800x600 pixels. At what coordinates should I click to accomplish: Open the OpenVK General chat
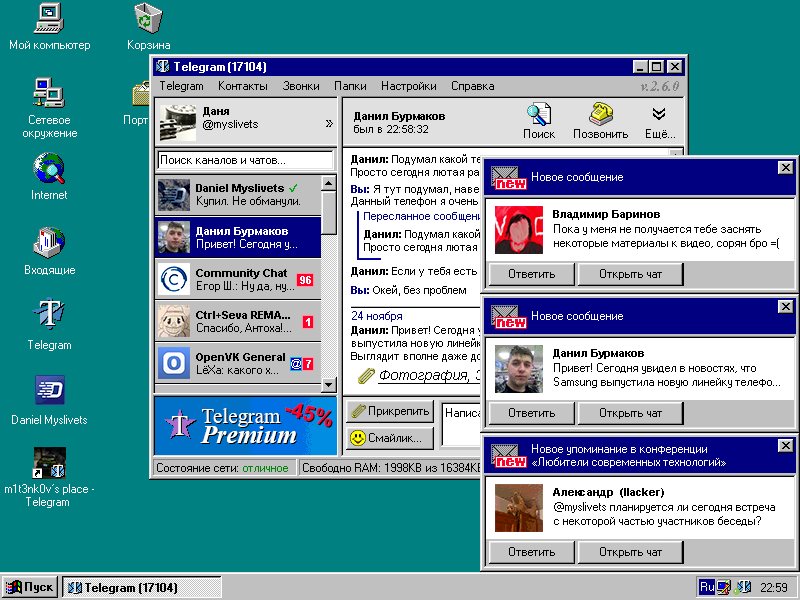pos(238,363)
